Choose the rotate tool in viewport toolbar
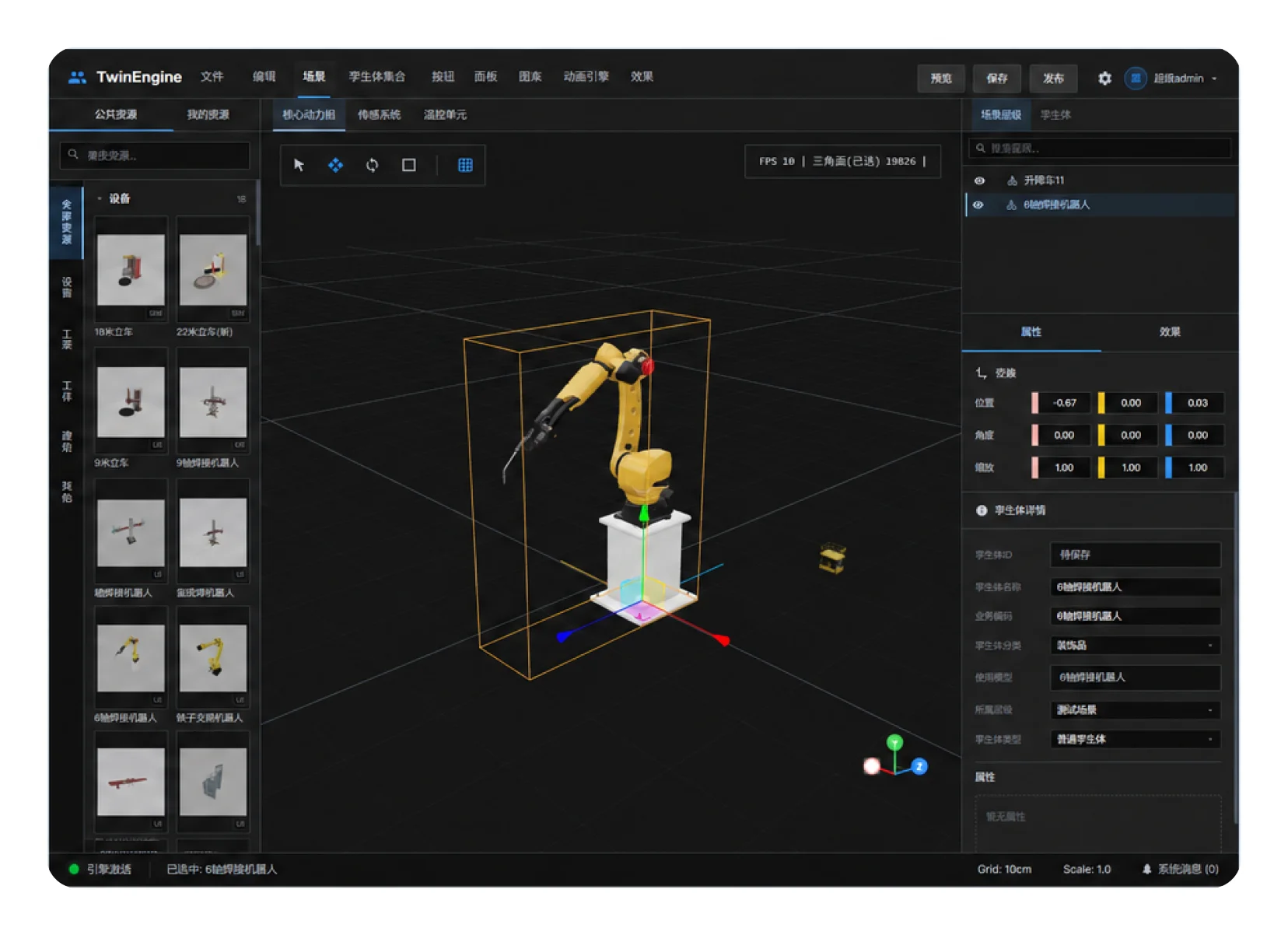Viewport: 1288px width, 935px height. (372, 165)
